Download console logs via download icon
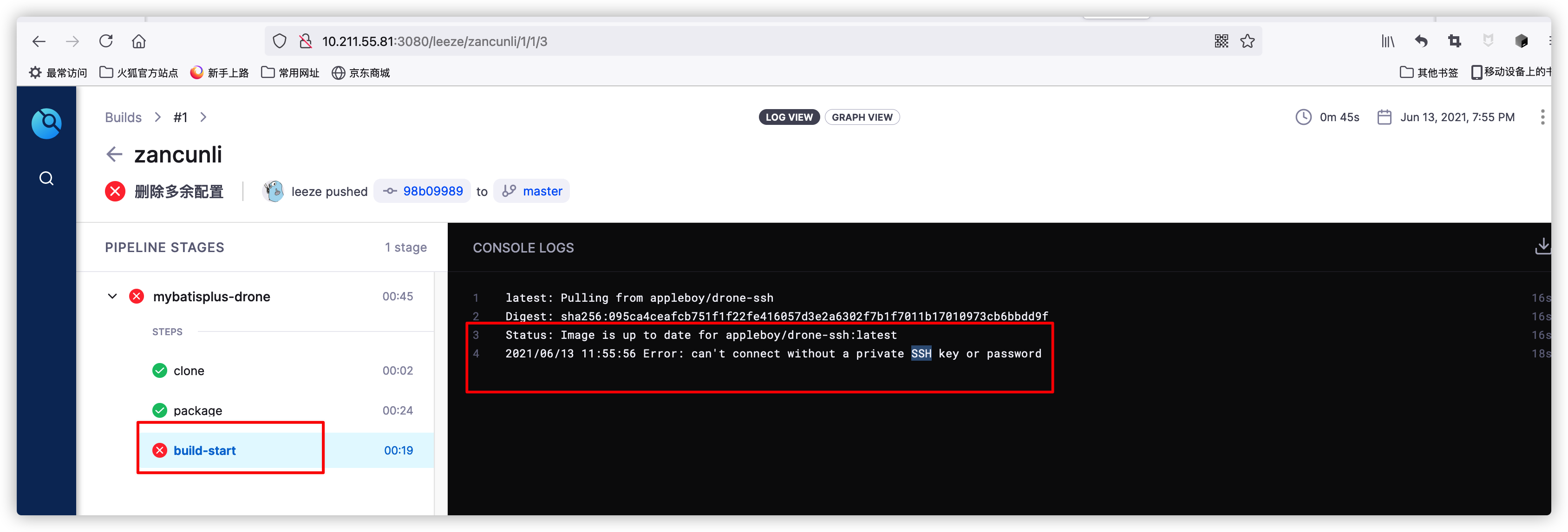The image size is (1568, 532). (1542, 247)
